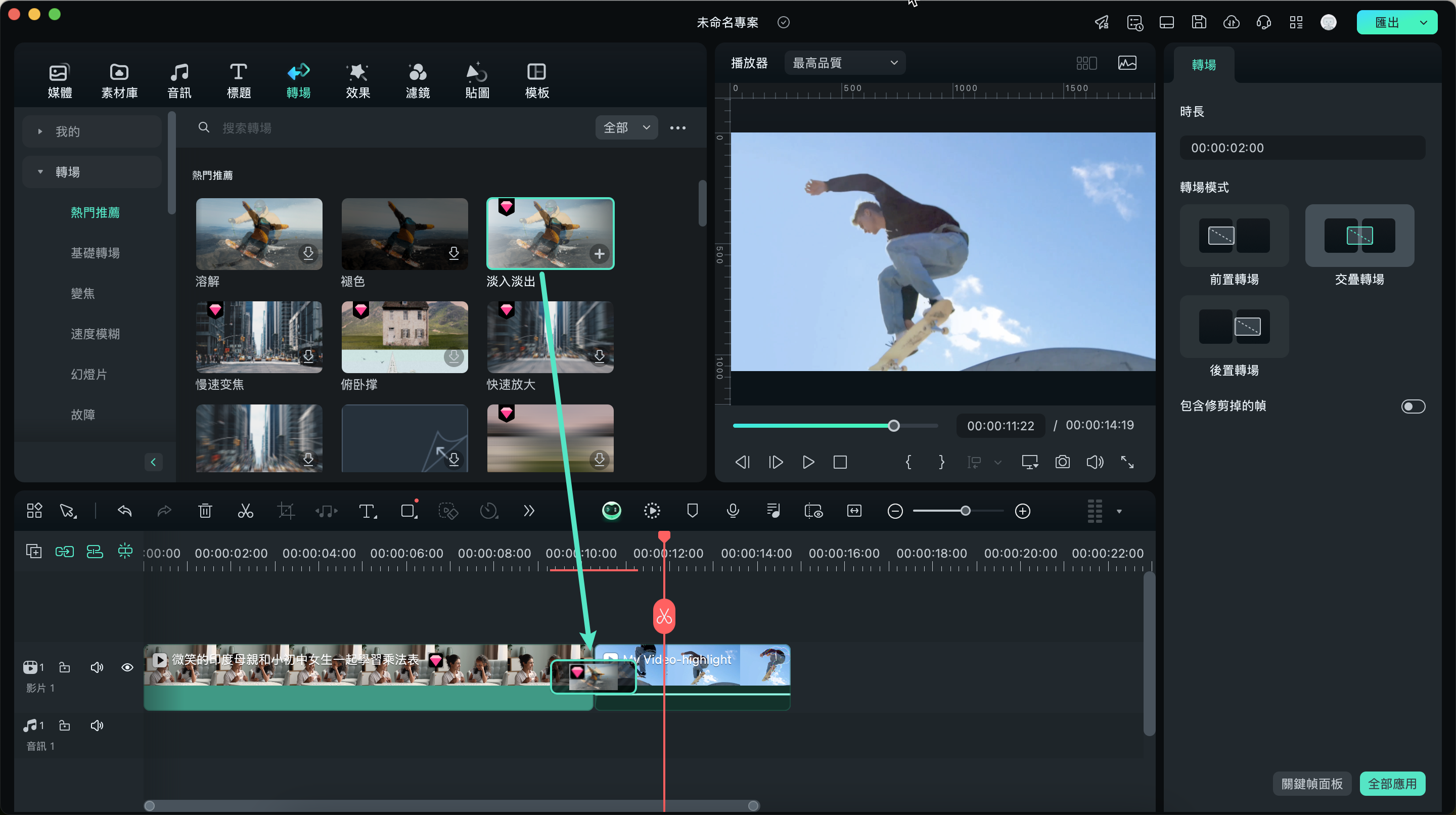The width and height of the screenshot is (1456, 815).
Task: Click the speed gauge icon
Action: point(488,511)
